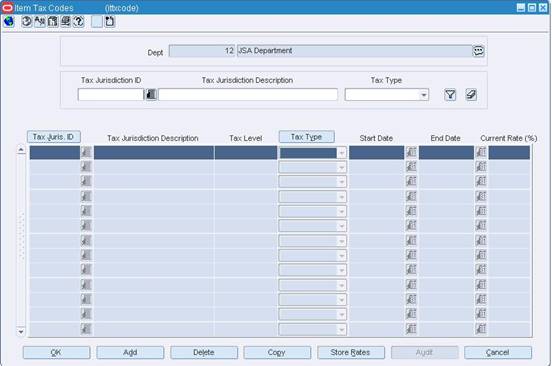
Task: Open the Tax Type filter dropdown
Action: pyautogui.click(x=424, y=95)
